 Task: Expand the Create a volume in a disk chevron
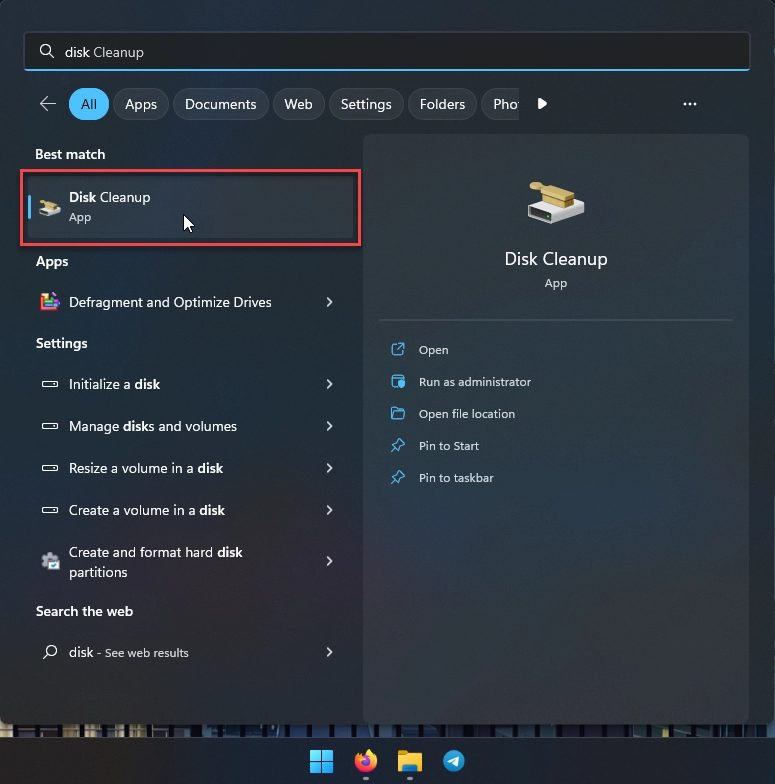click(x=329, y=510)
